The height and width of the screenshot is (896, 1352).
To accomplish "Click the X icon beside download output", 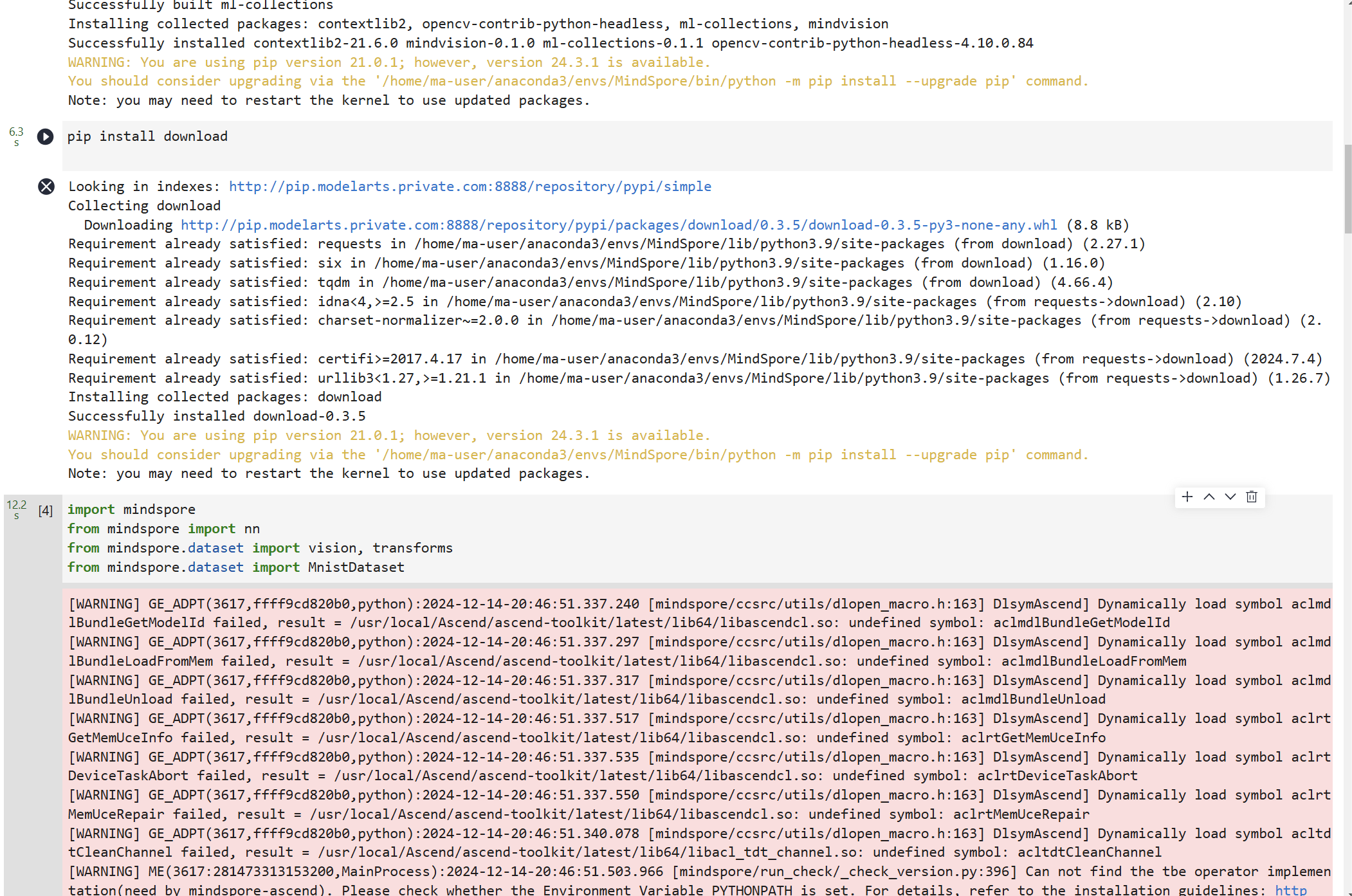I will pos(46,187).
